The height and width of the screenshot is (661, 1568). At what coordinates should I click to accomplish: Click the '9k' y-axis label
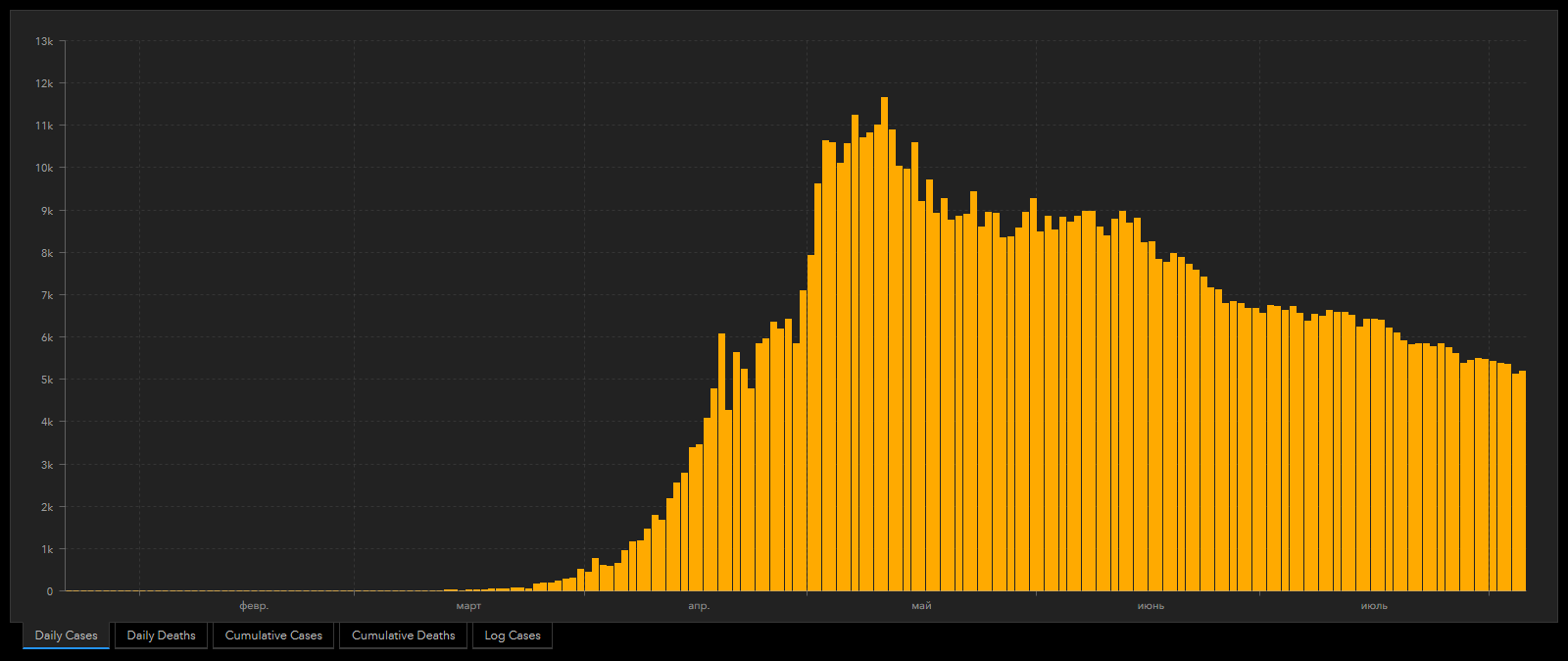(47, 211)
